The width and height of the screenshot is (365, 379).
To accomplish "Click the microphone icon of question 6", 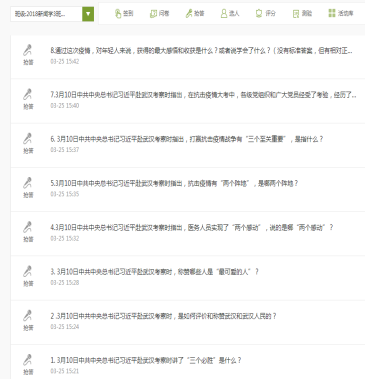I will (x=28, y=139).
